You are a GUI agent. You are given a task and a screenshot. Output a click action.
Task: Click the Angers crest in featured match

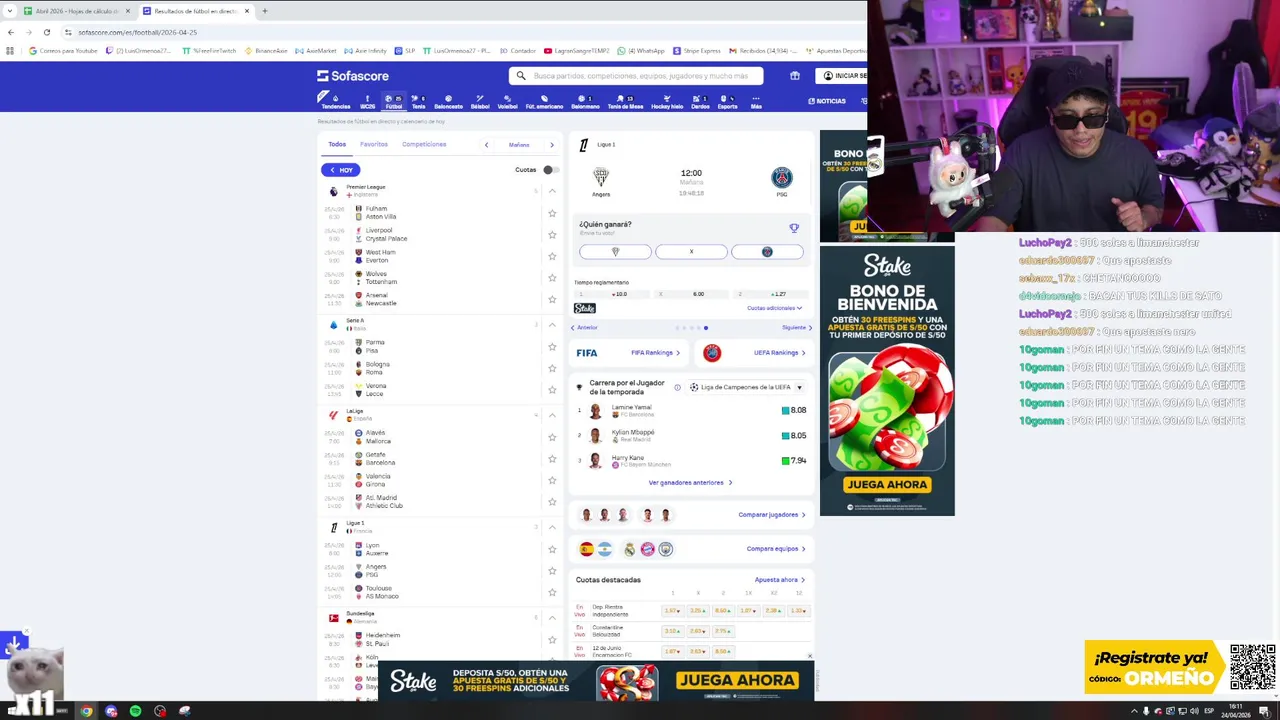[601, 177]
